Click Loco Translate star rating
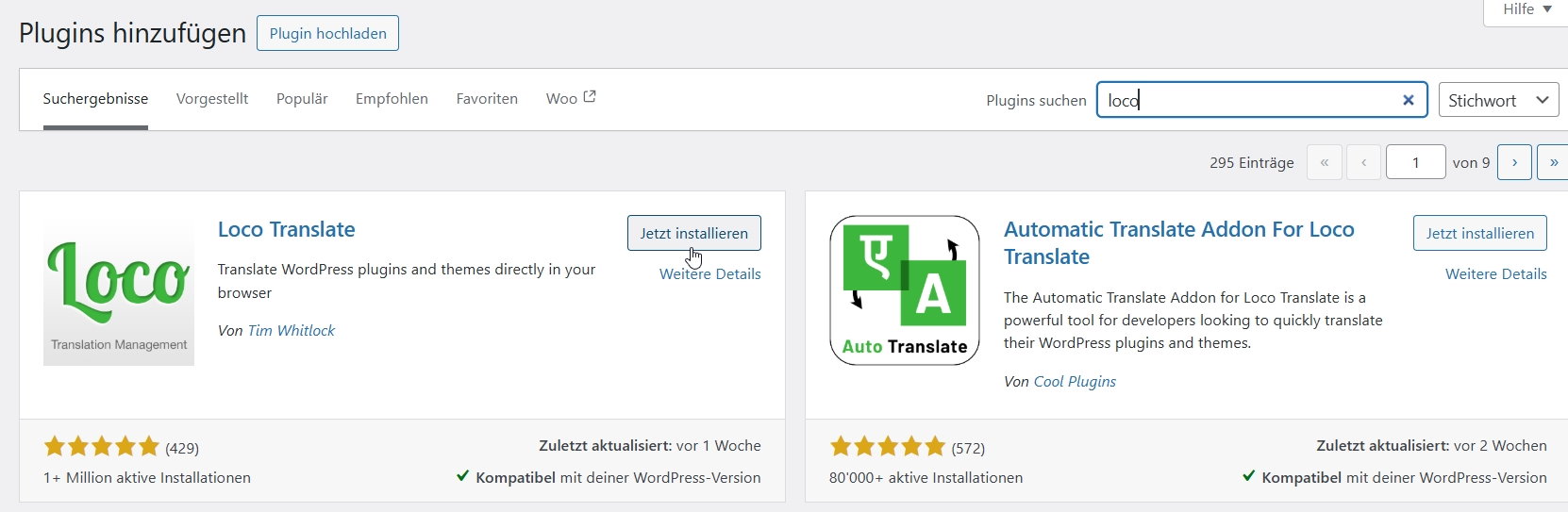Image resolution: width=1568 pixels, height=512 pixels. [102, 447]
